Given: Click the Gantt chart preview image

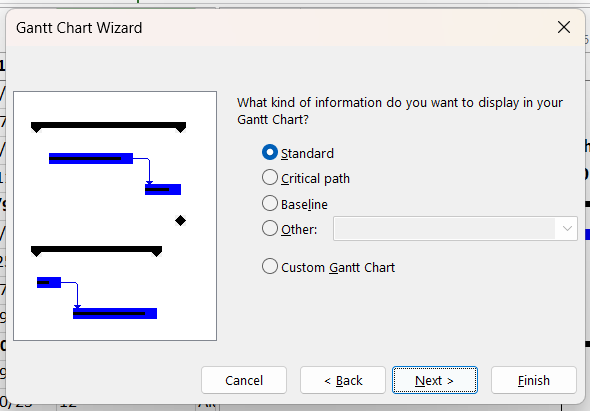Looking at the screenshot, I should [x=115, y=216].
